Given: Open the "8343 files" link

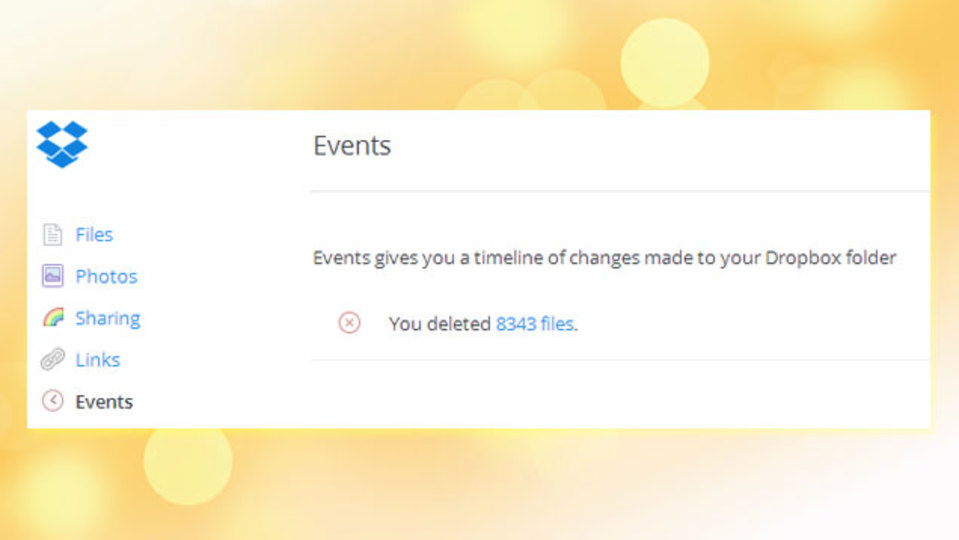Looking at the screenshot, I should [535, 324].
